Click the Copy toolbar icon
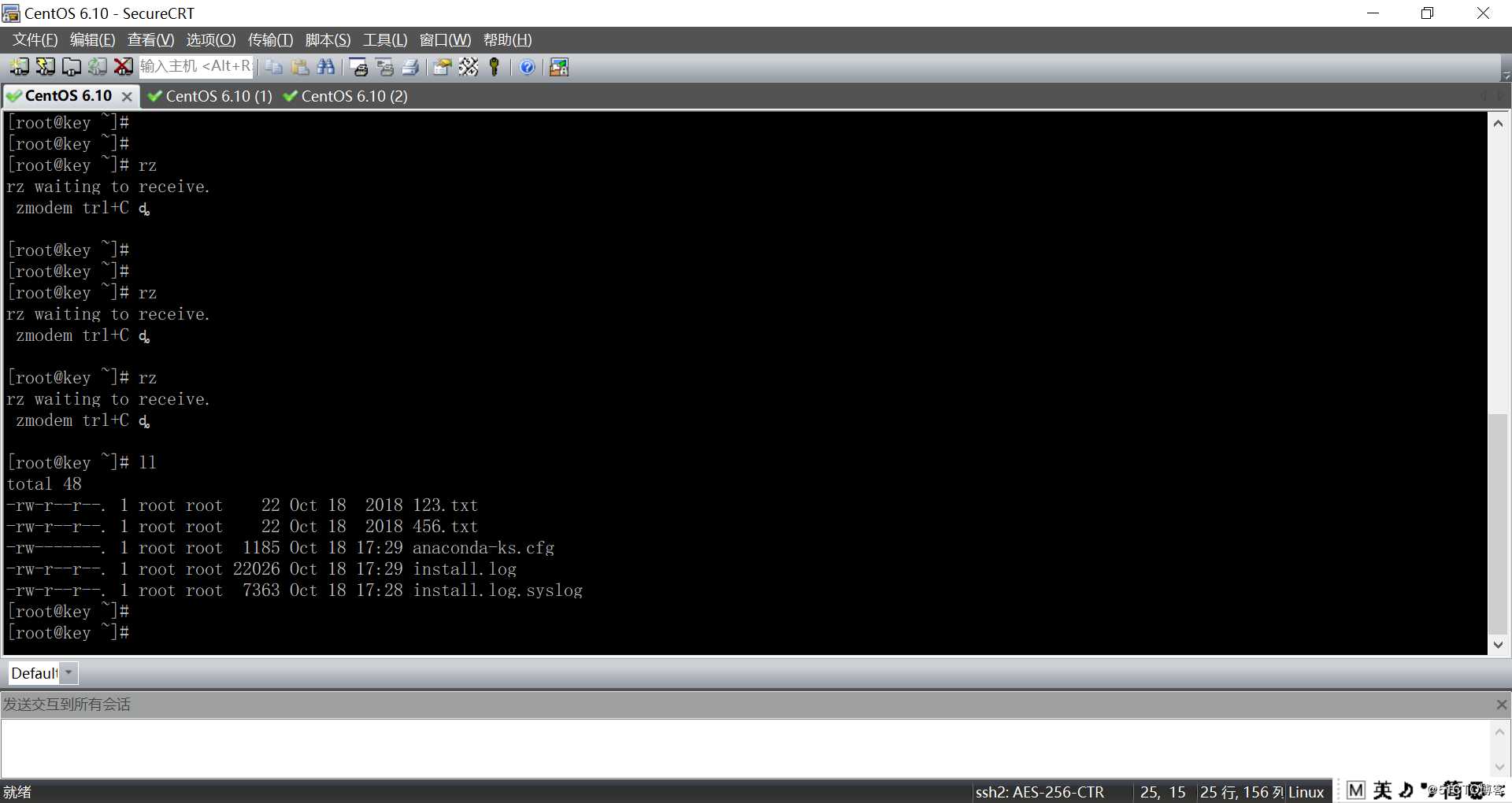 click(x=274, y=67)
